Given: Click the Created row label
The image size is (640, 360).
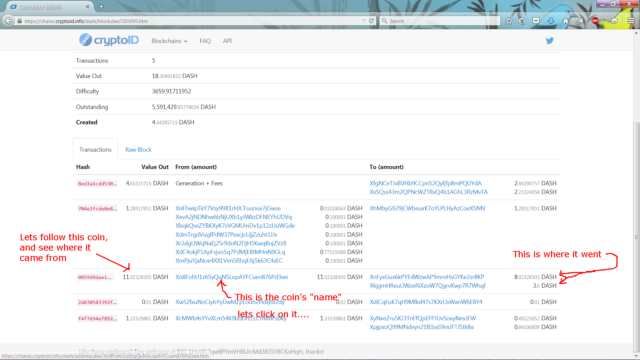Looking at the screenshot, I should [x=87, y=122].
